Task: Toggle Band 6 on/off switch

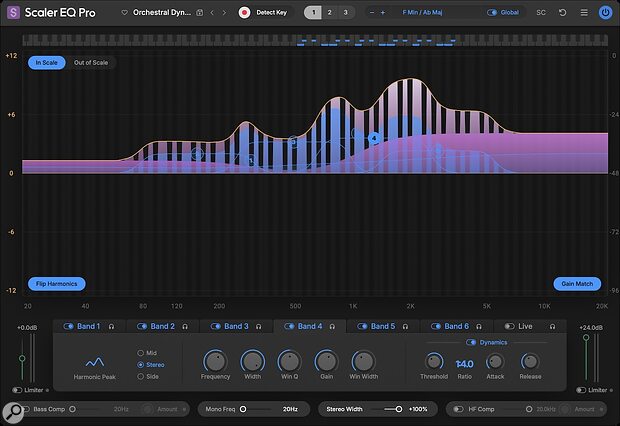Action: (436, 326)
